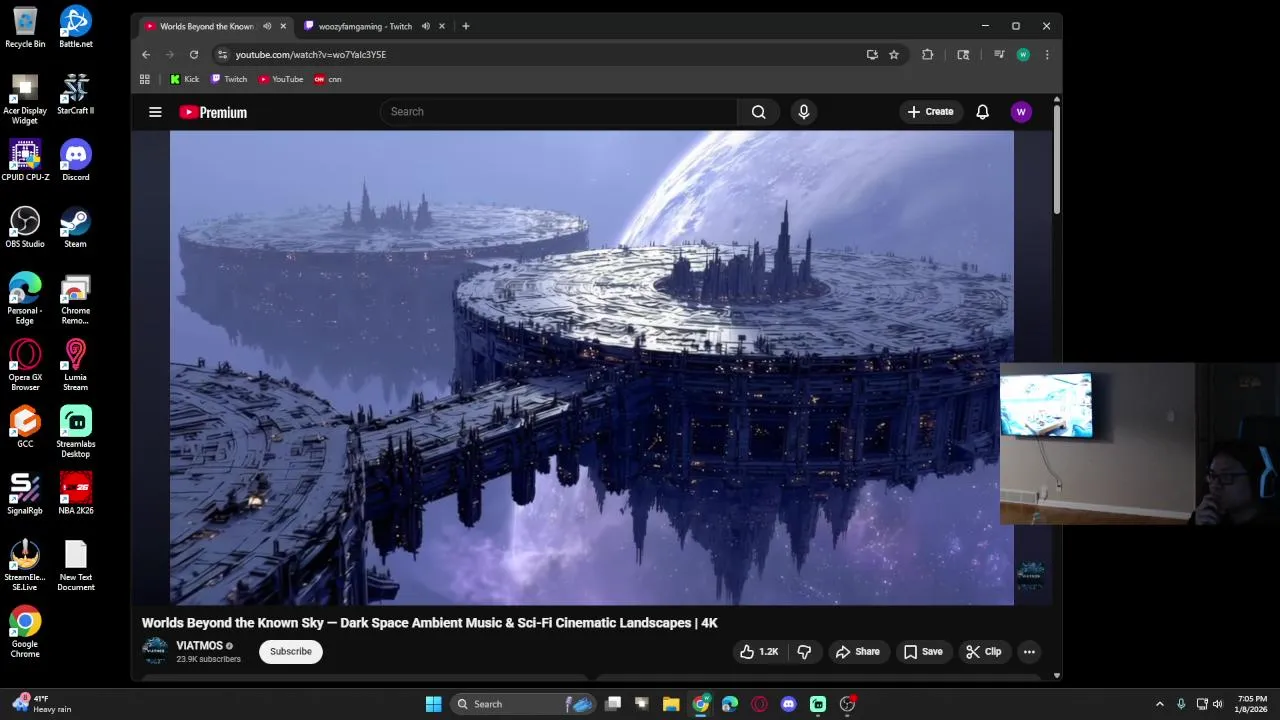Open Battle.net desktop shortcut
Screen dimensions: 1280x720
(76, 27)
